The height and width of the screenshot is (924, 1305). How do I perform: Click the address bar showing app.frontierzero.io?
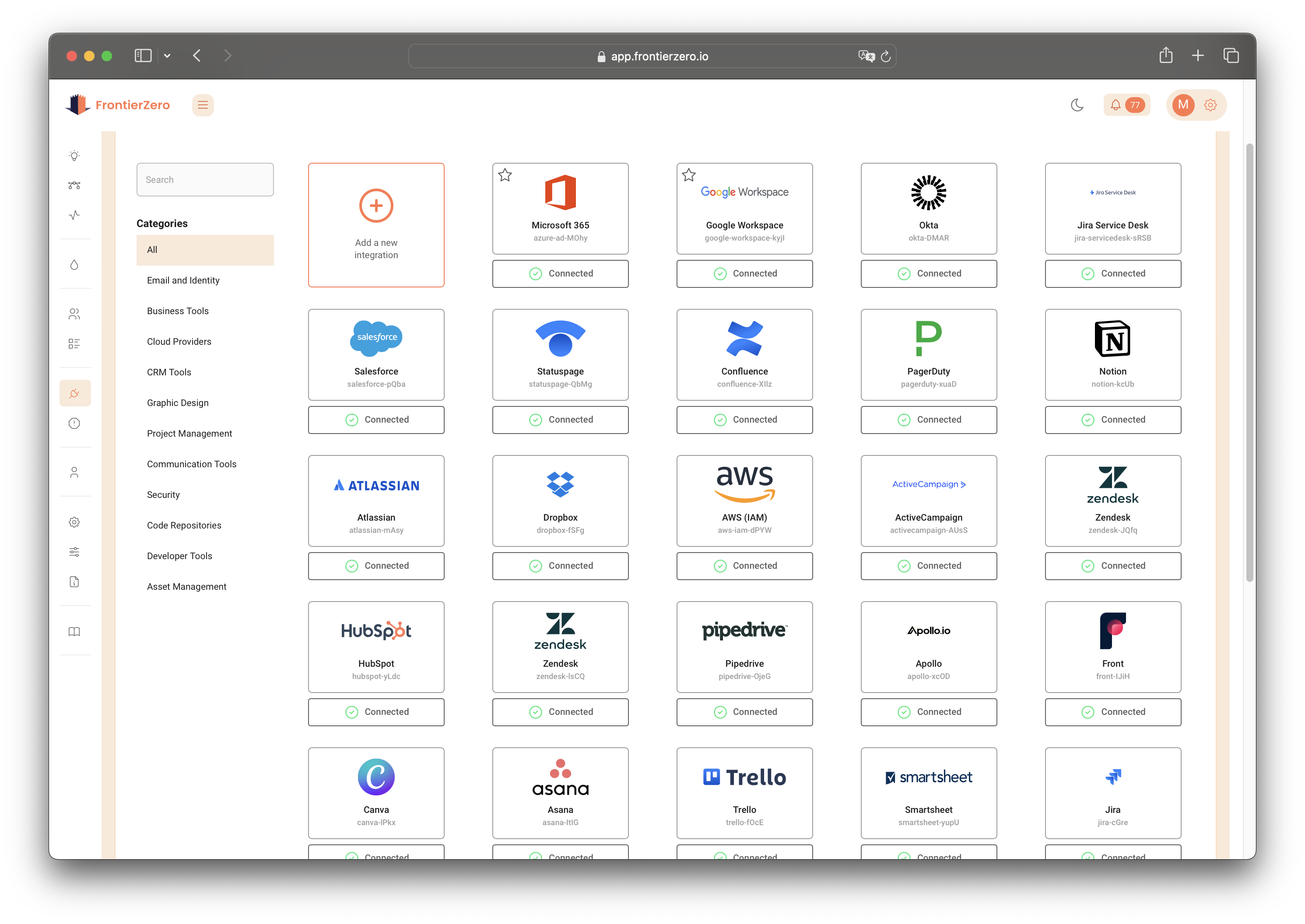pyautogui.click(x=652, y=56)
